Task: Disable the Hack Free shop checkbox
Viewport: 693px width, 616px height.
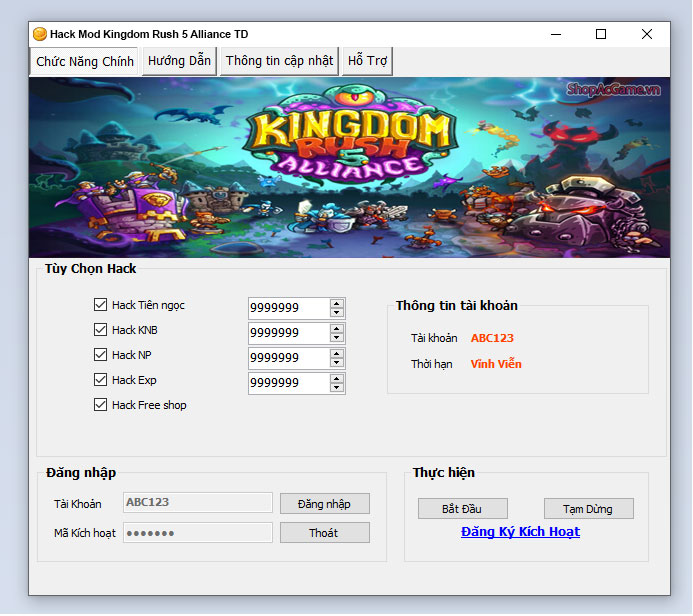Action: point(100,405)
